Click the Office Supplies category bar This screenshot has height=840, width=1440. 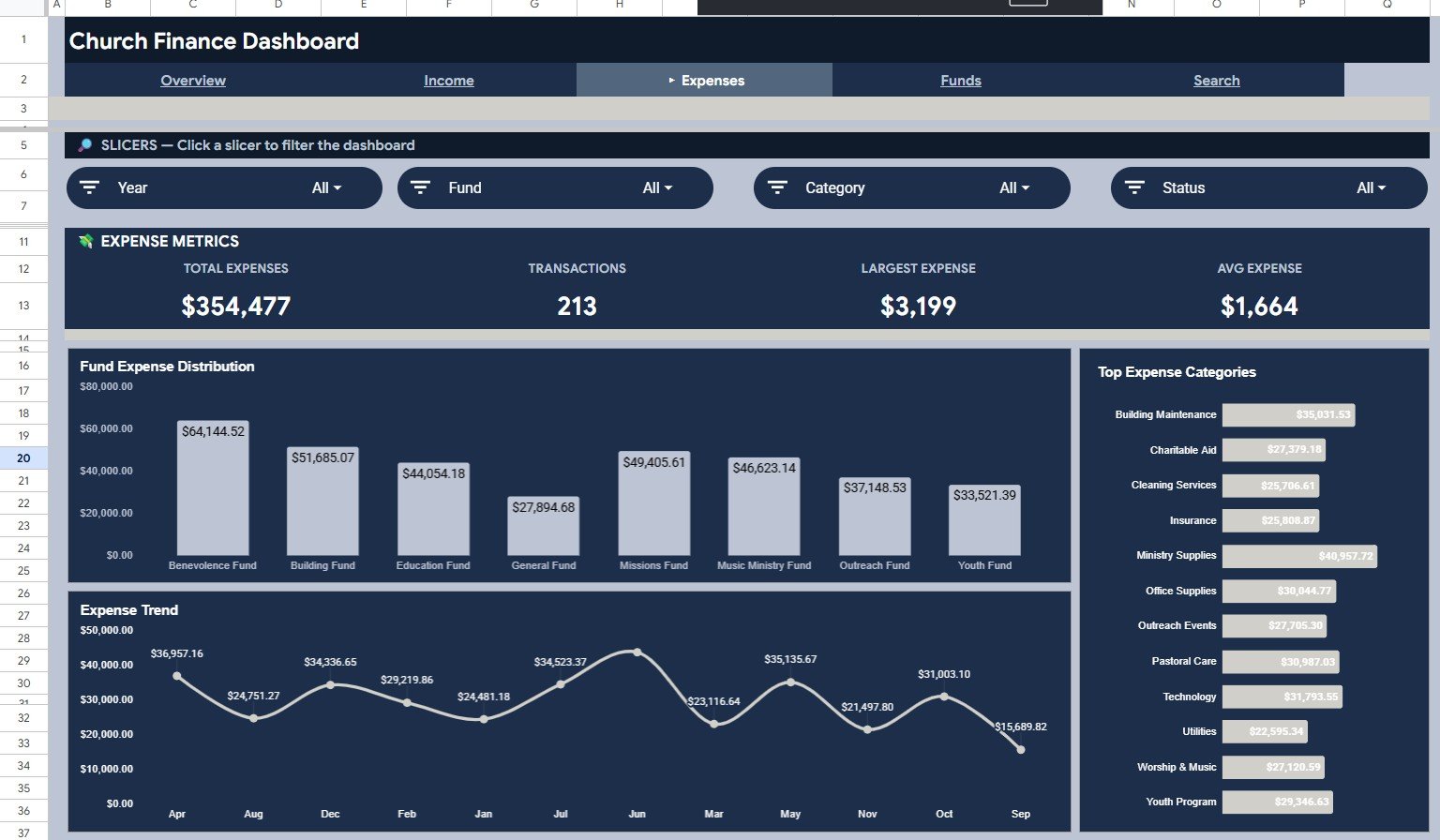click(1279, 591)
